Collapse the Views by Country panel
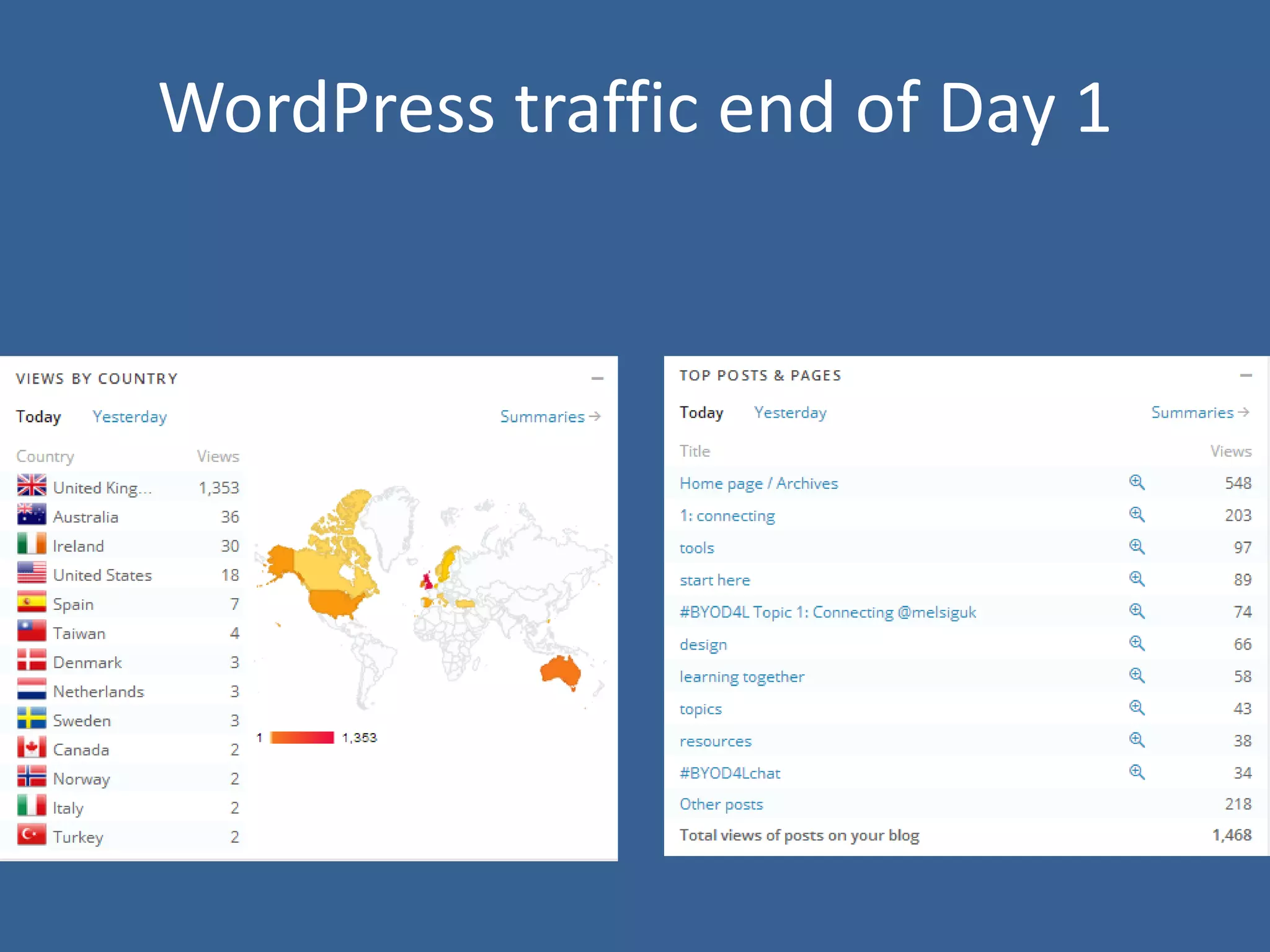The width and height of the screenshot is (1270, 952). [597, 378]
